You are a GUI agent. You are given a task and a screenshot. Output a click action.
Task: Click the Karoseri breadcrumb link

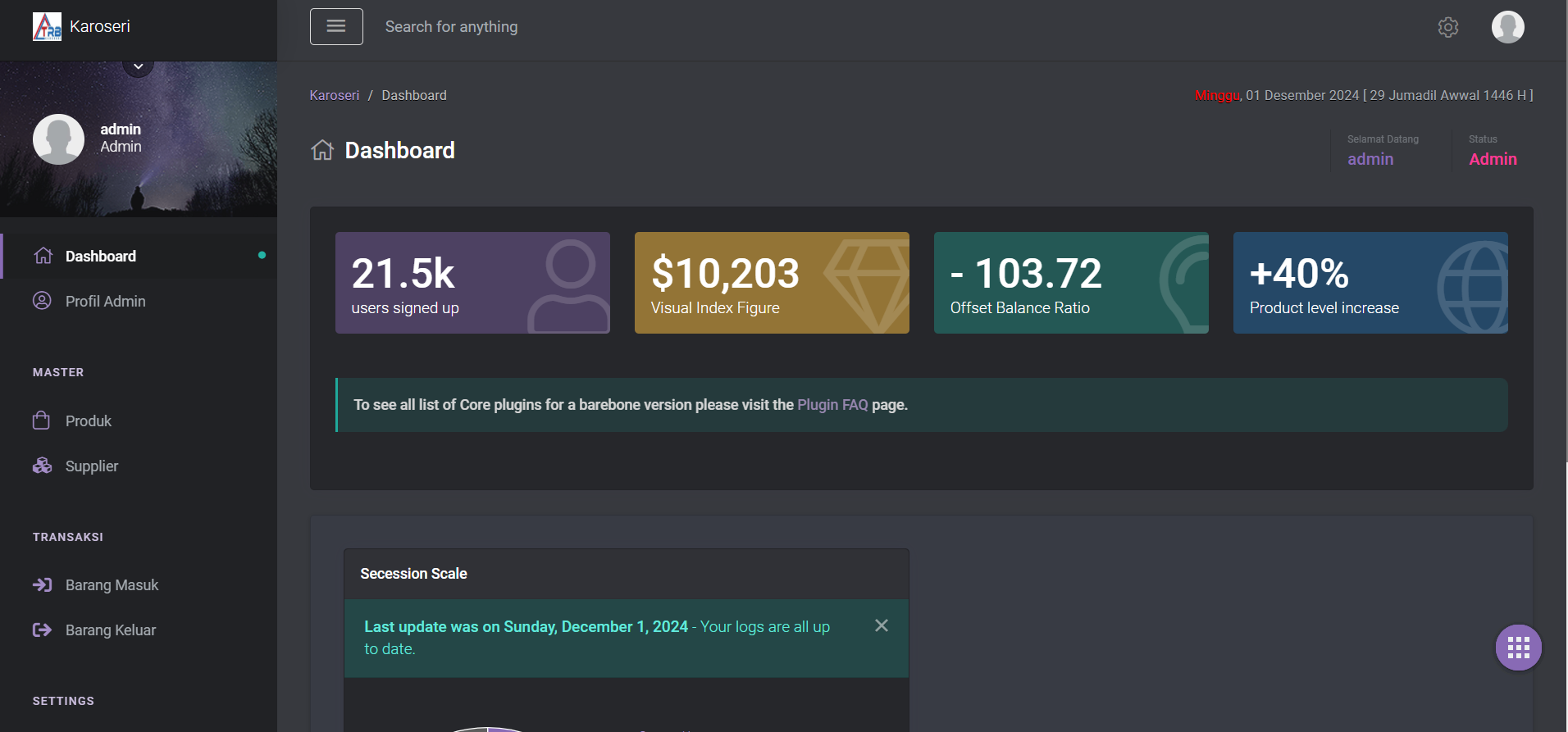[334, 95]
